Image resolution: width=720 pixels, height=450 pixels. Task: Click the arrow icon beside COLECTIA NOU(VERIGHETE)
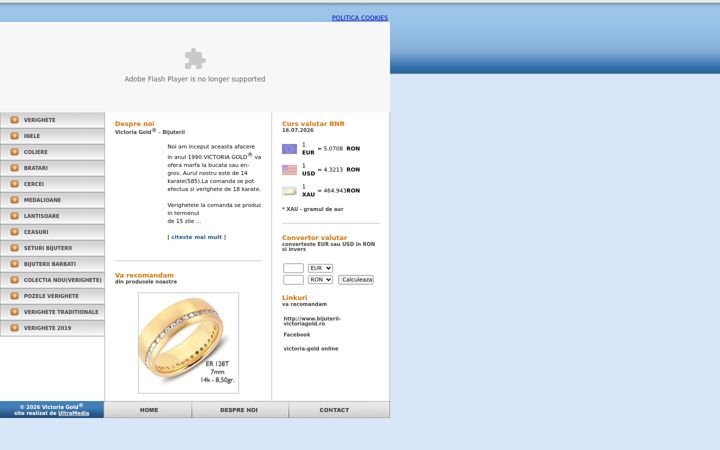click(14, 280)
